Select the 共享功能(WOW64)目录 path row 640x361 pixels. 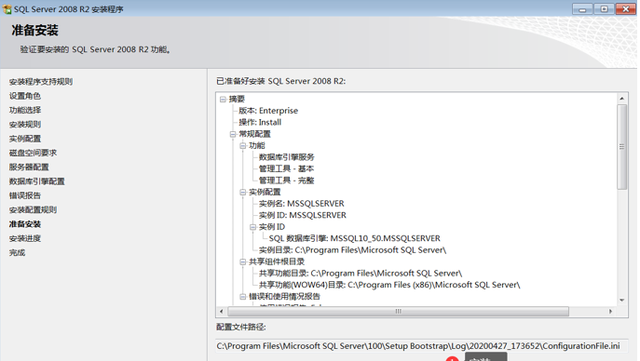coord(390,285)
